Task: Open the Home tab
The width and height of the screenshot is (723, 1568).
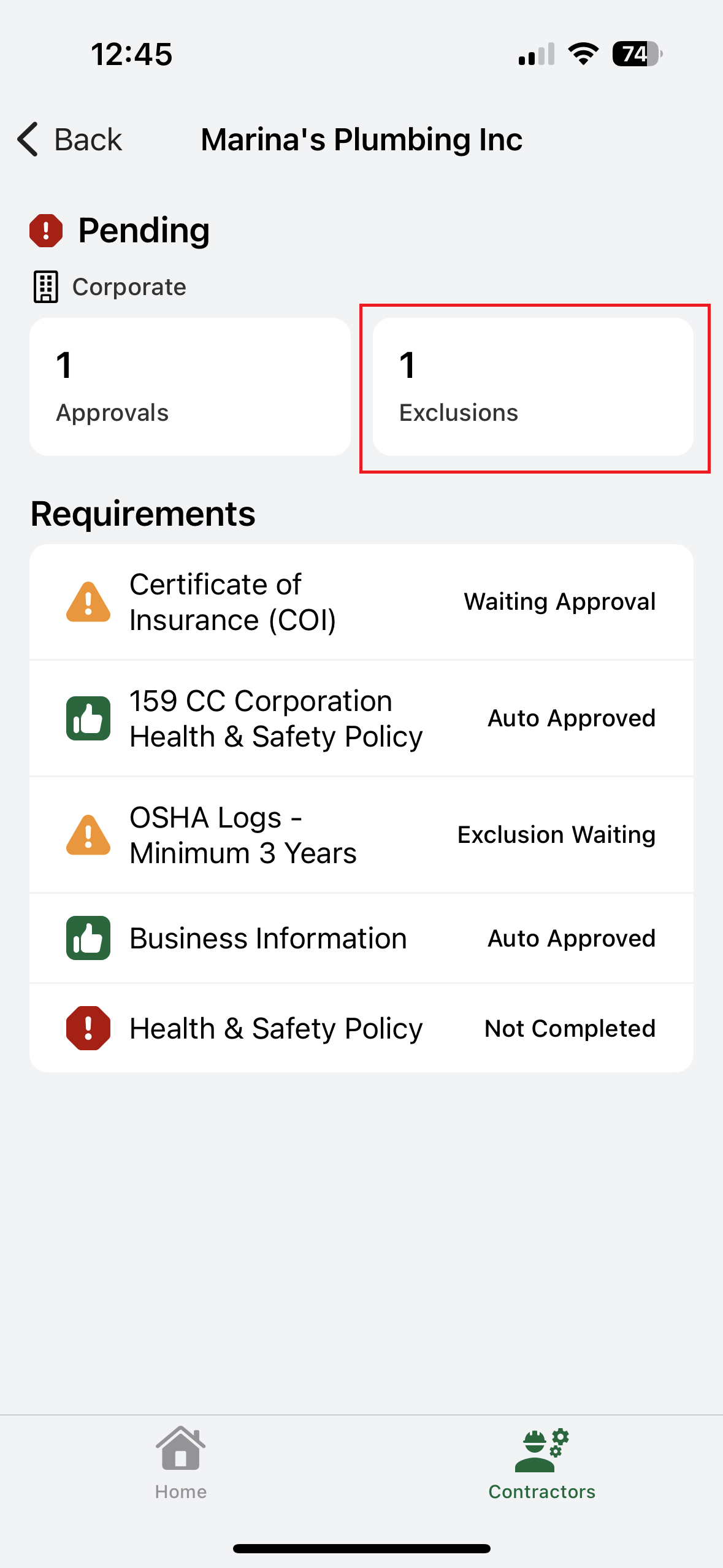Action: pos(180,1462)
